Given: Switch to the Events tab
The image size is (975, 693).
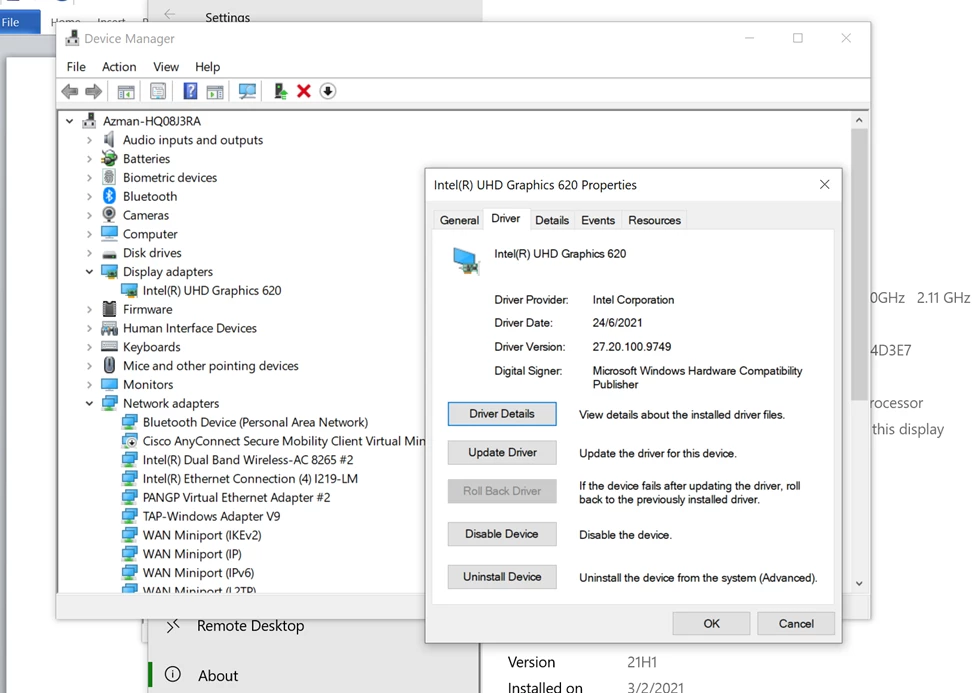Looking at the screenshot, I should (x=598, y=220).
